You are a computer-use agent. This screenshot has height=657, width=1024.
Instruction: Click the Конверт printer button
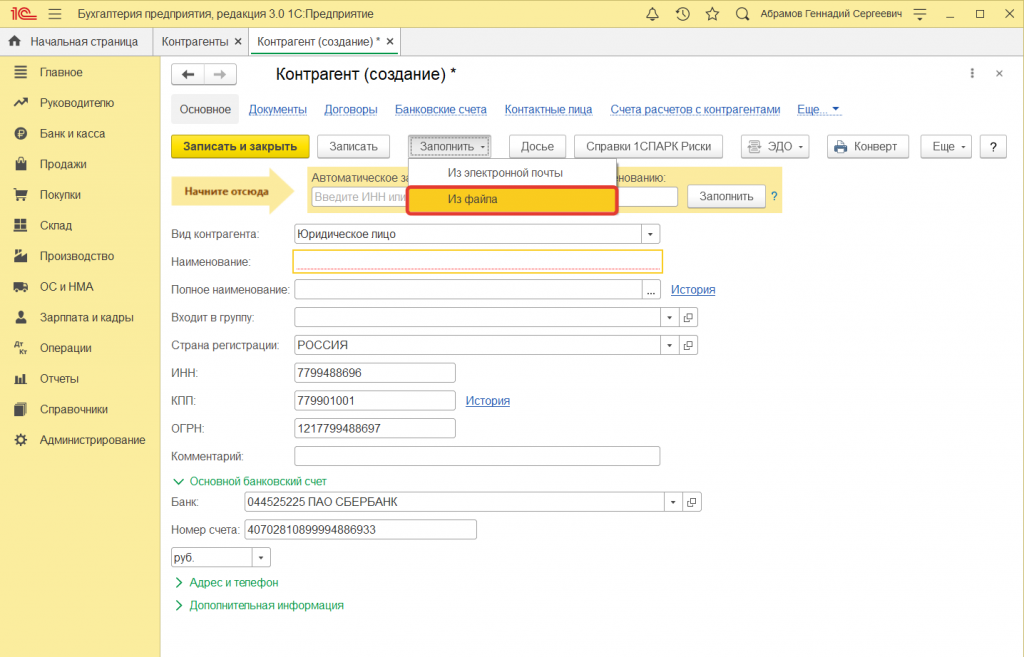[867, 146]
